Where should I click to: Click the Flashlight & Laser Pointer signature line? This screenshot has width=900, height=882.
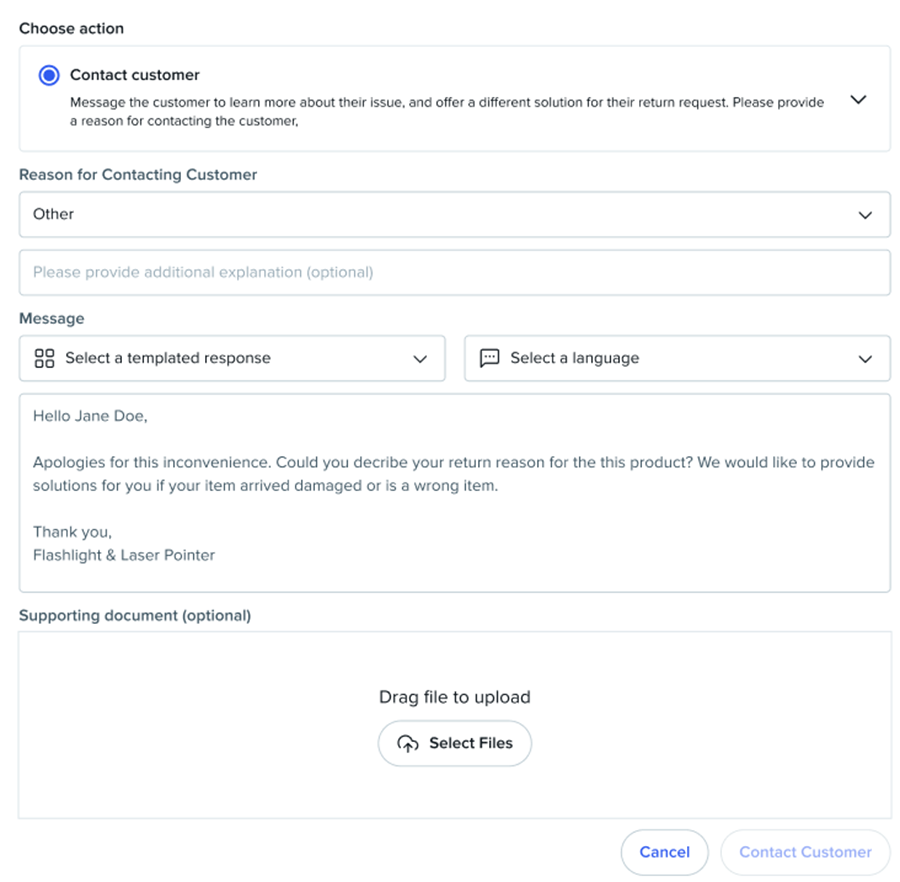124,554
